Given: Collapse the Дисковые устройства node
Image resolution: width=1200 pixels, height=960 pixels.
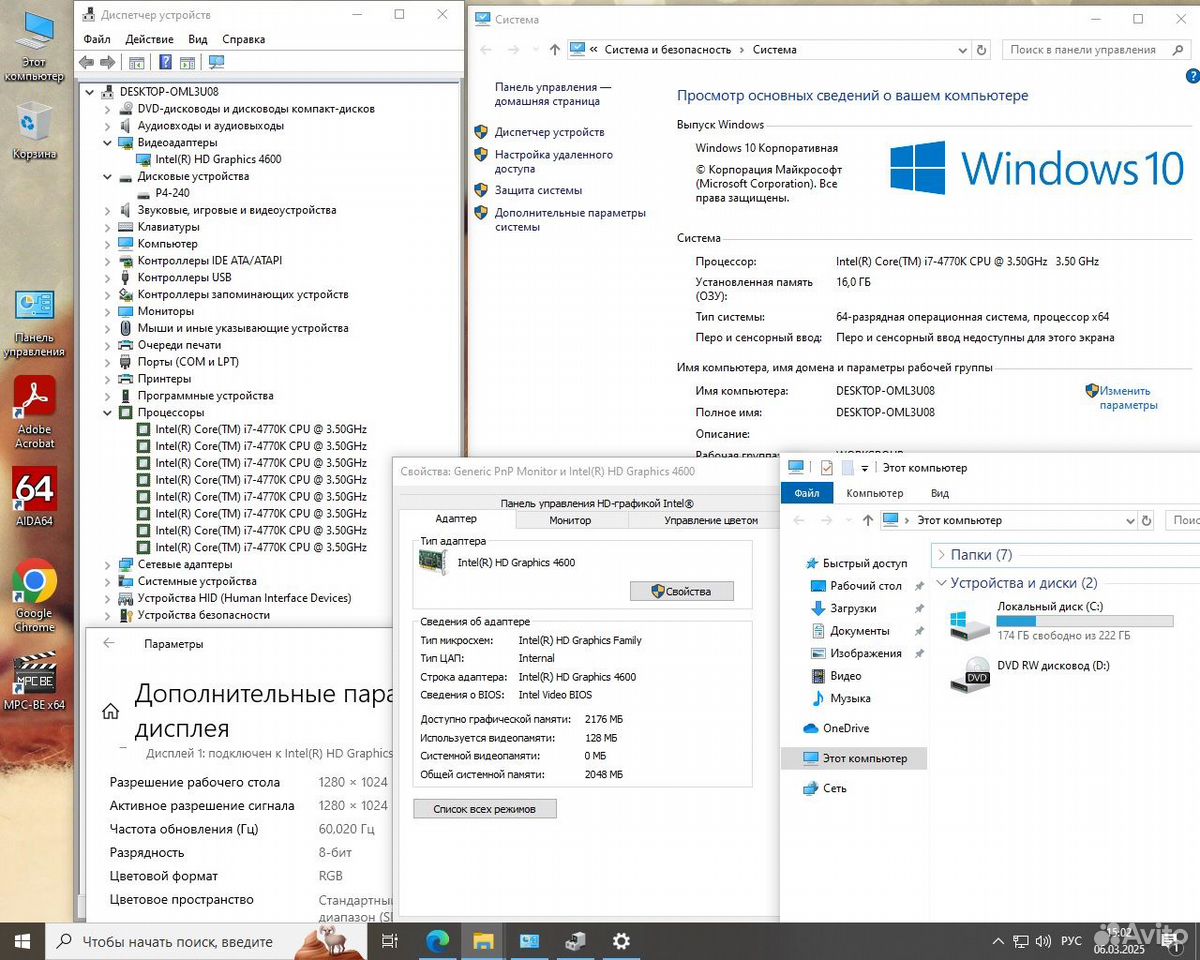Looking at the screenshot, I should click(x=107, y=177).
